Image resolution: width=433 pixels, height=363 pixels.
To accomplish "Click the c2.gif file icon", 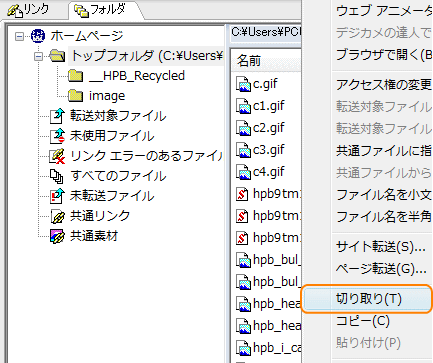I will [243, 128].
